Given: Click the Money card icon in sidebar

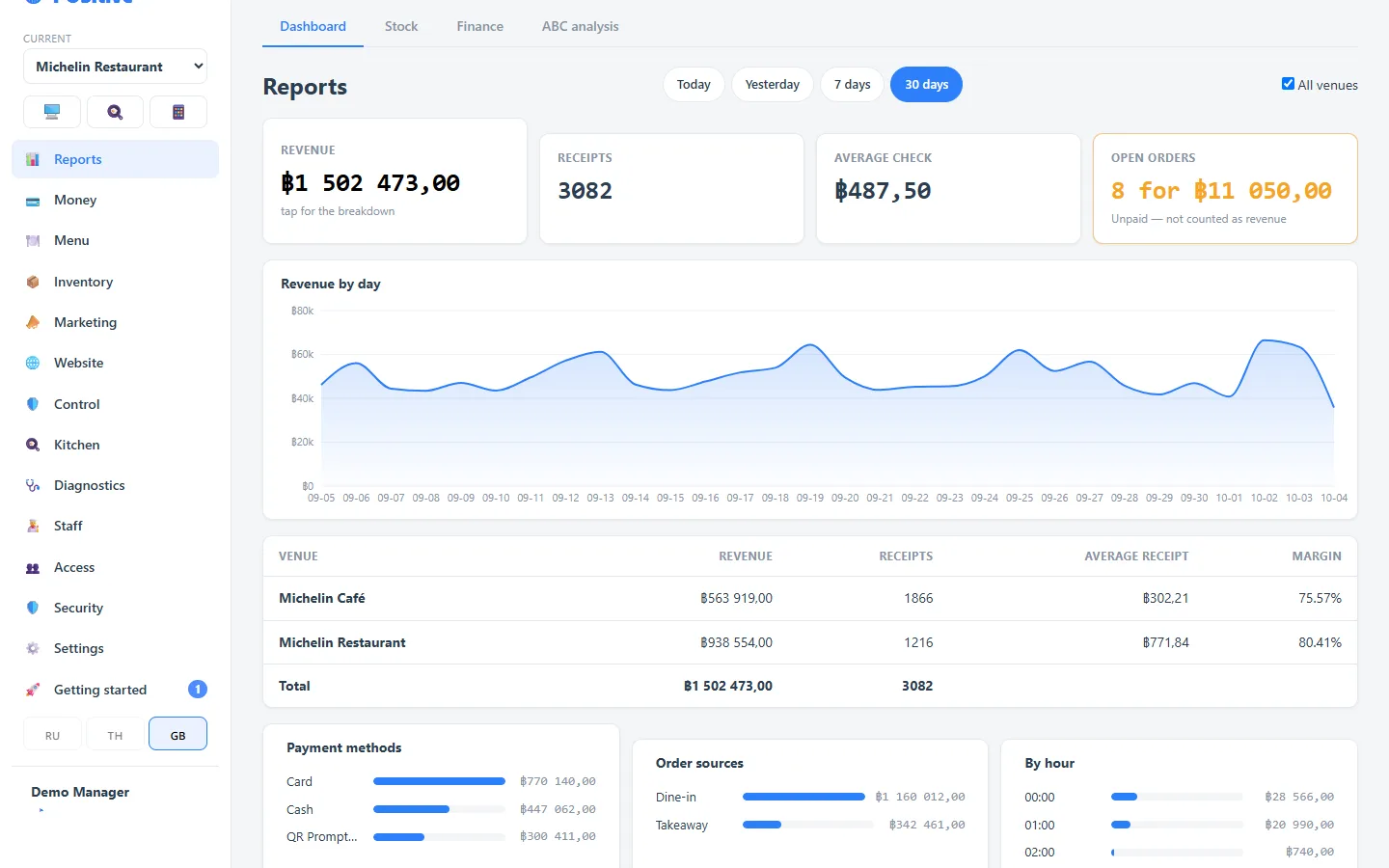Looking at the screenshot, I should 33,201.
